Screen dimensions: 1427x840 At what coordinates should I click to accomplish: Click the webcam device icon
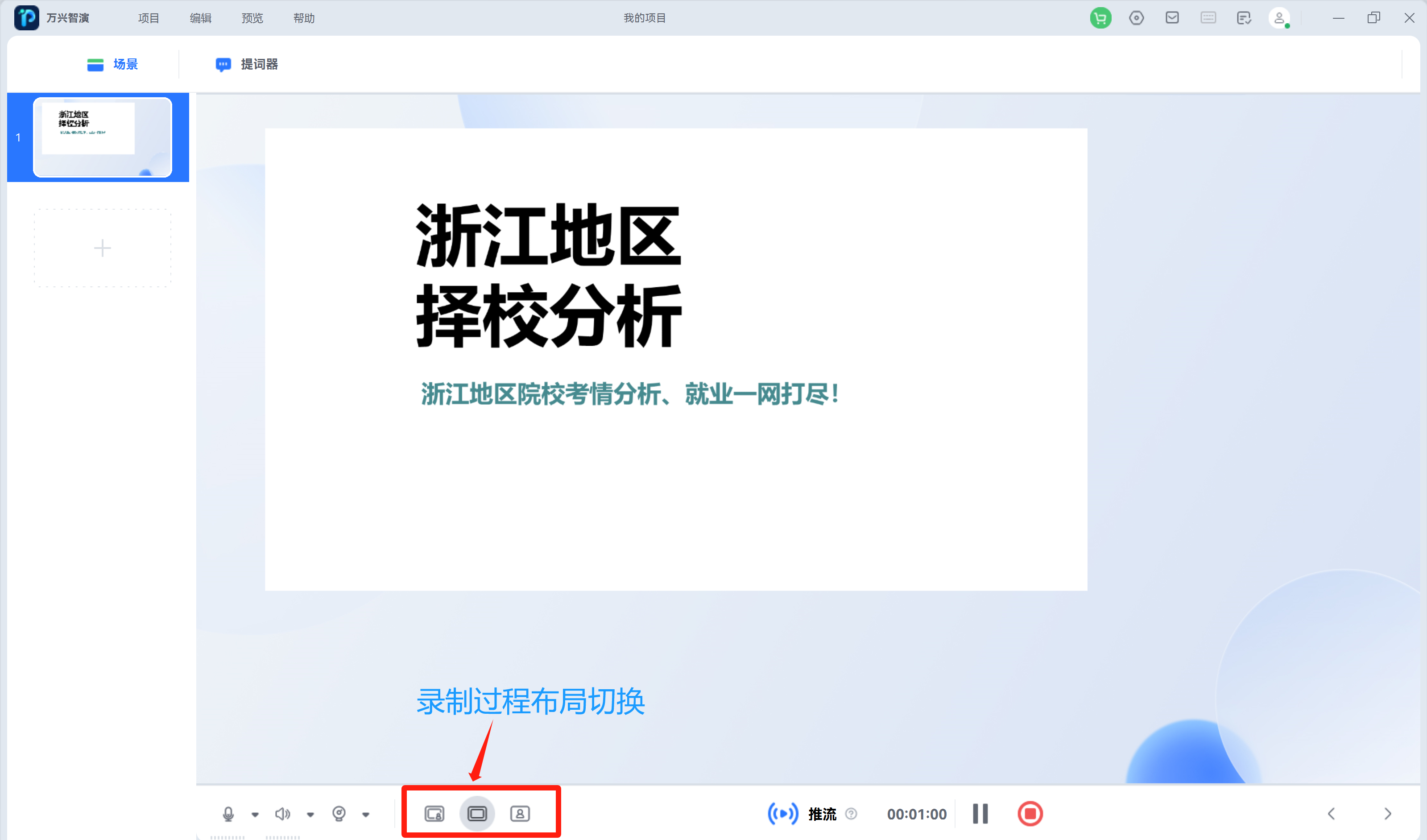[x=339, y=813]
